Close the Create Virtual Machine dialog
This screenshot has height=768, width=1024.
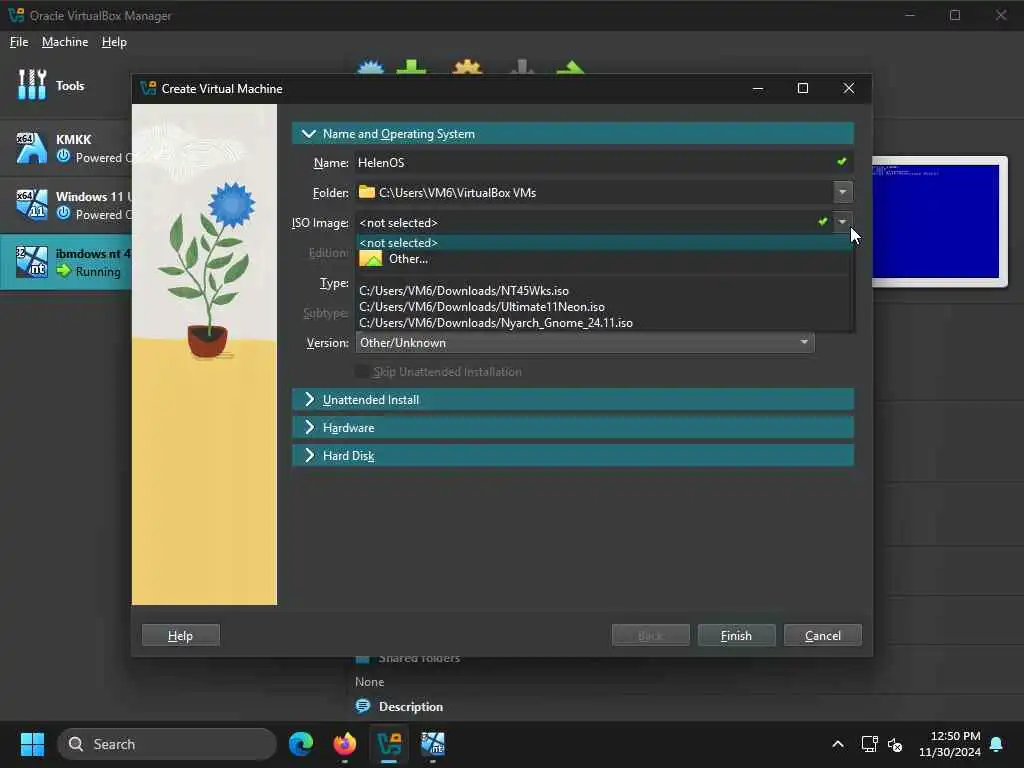point(848,88)
